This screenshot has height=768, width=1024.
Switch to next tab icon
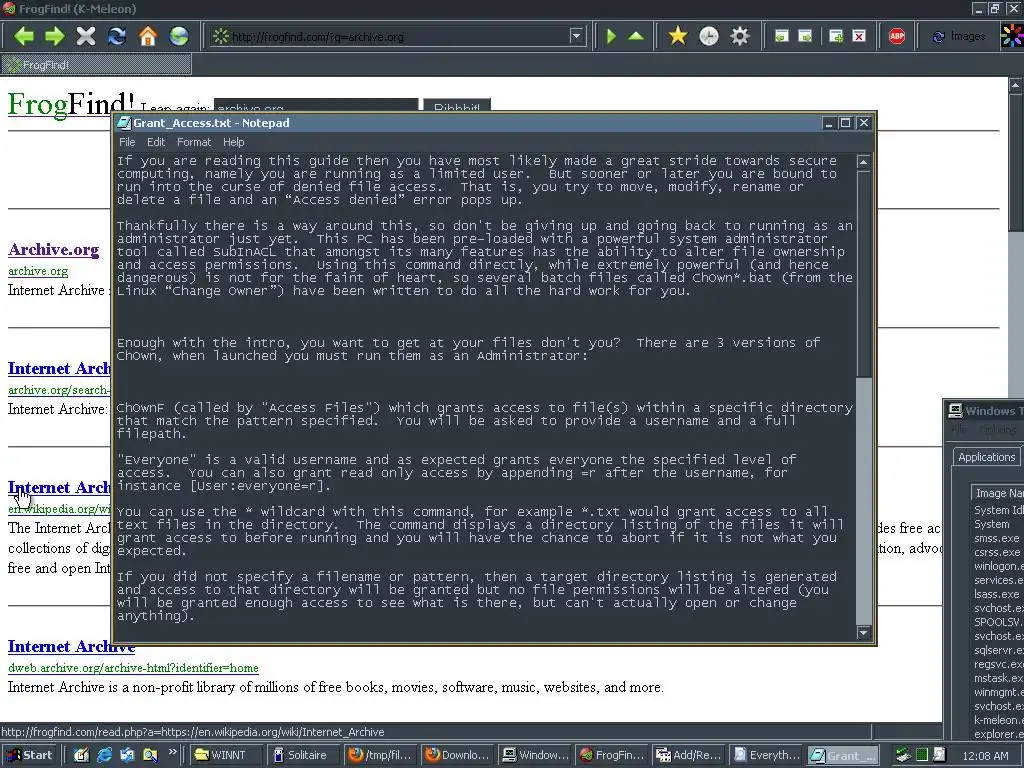[x=805, y=37]
